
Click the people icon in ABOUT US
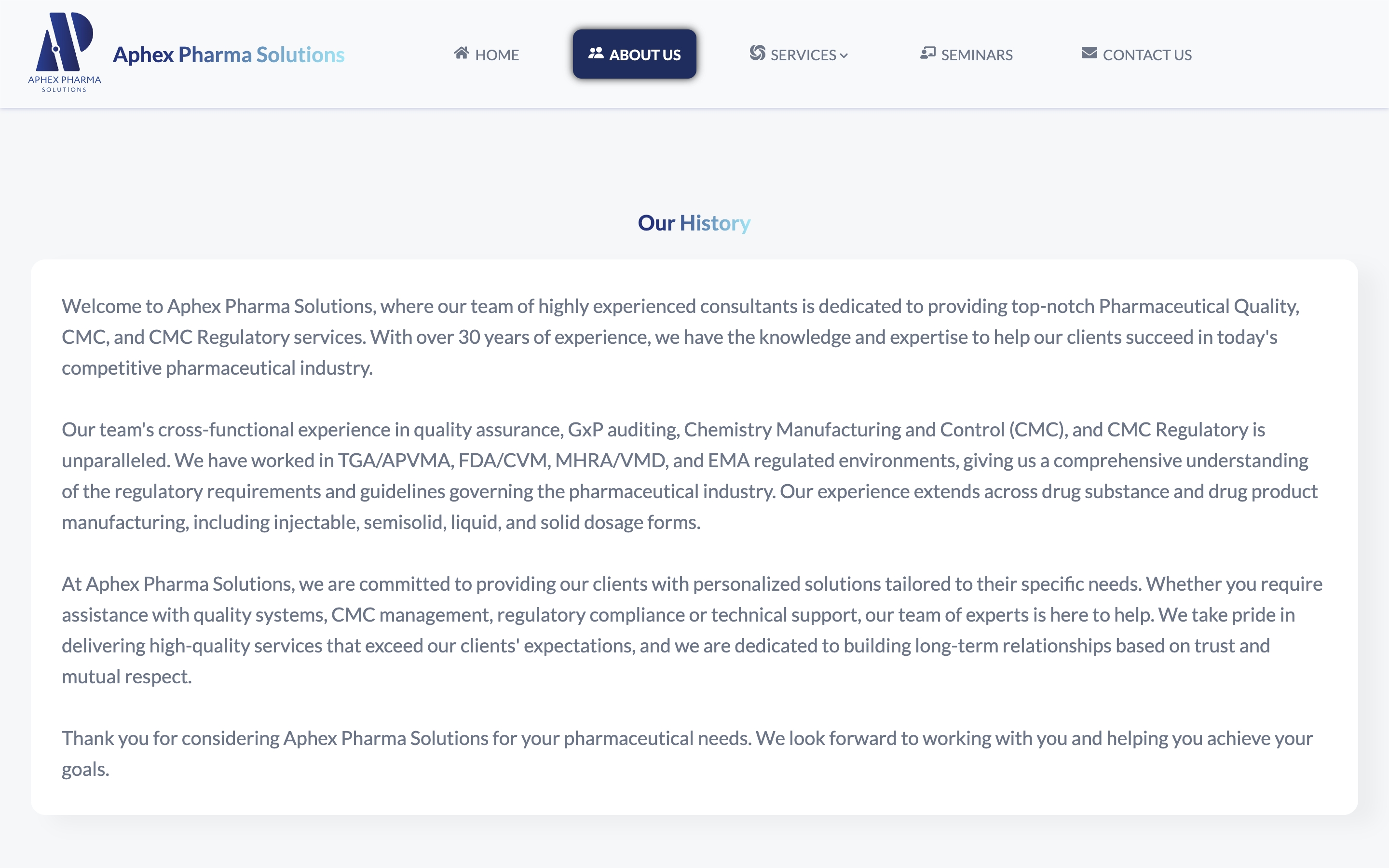tap(596, 54)
